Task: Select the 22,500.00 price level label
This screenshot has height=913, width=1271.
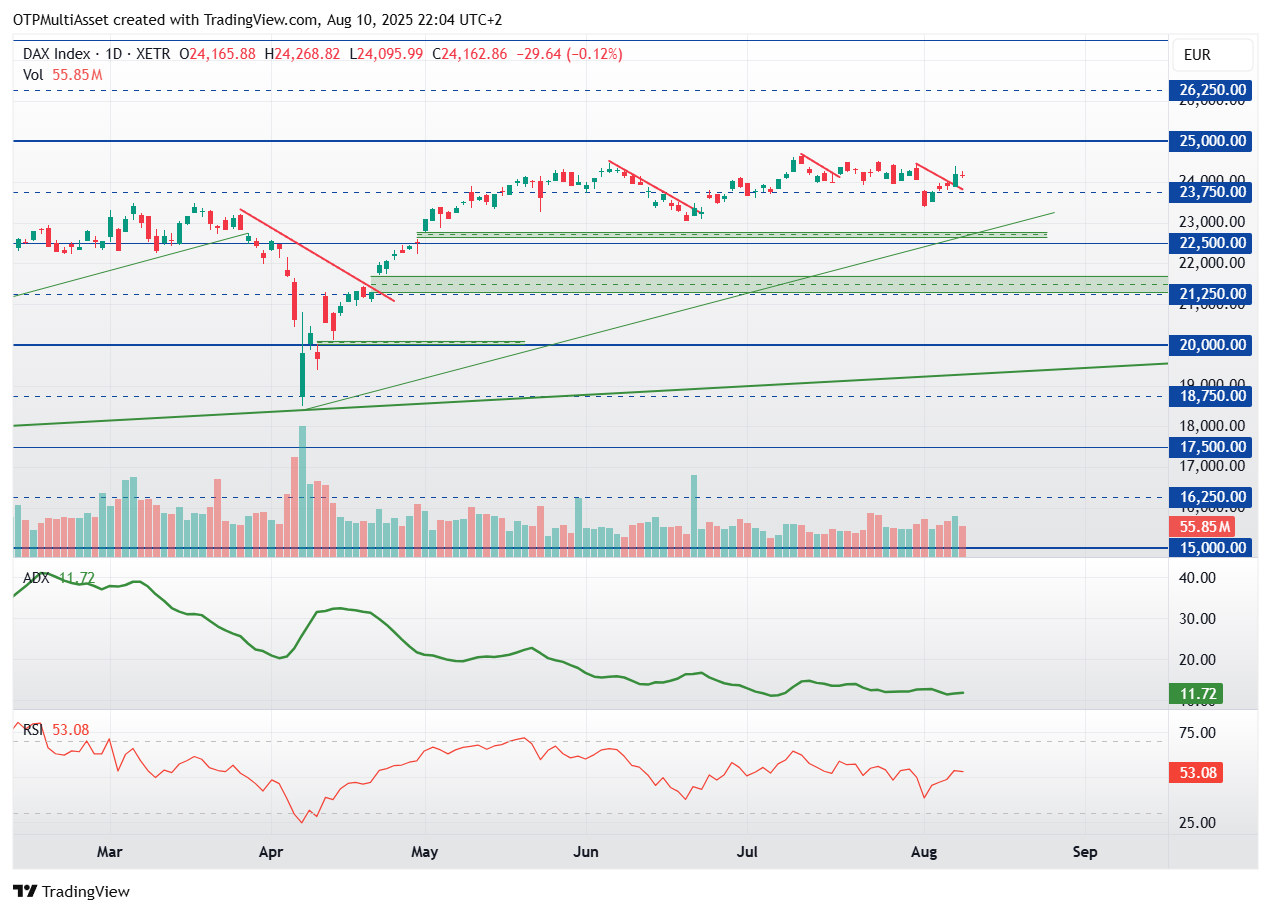Action: pyautogui.click(x=1210, y=243)
